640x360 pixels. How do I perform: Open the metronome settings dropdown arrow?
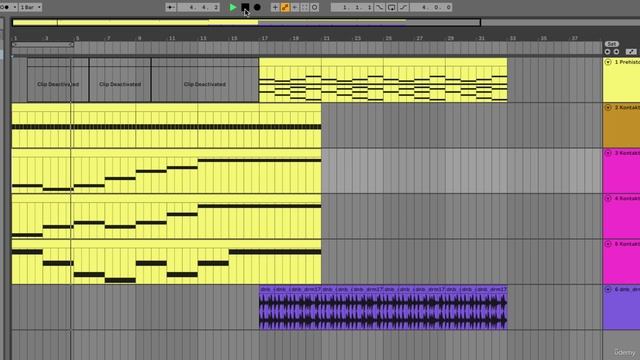pos(15,7)
